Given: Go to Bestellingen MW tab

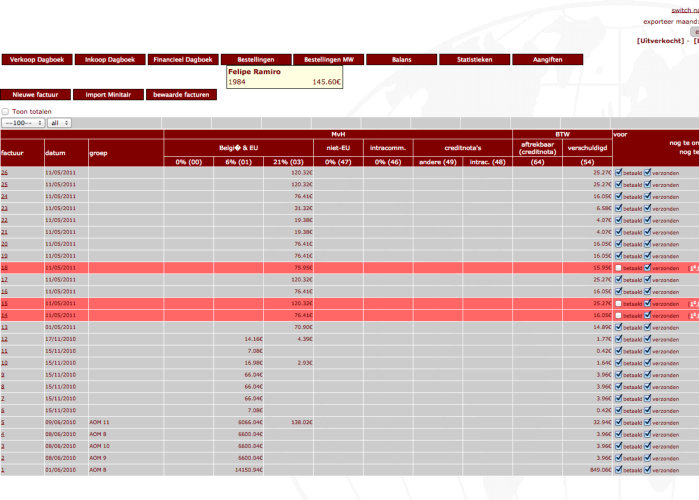Looking at the screenshot, I should 329,59.
